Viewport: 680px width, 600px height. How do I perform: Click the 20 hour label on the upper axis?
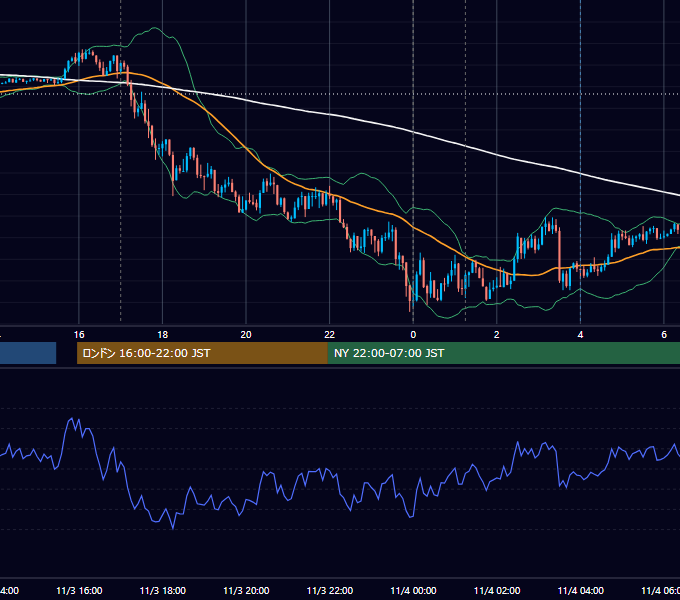pos(246,335)
